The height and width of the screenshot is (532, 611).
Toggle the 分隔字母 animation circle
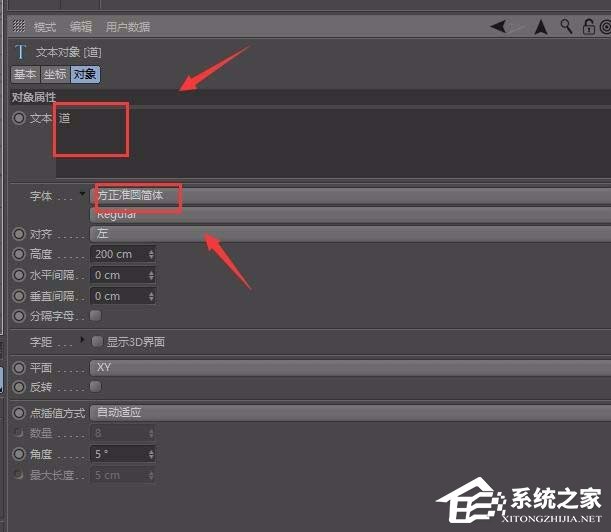(19, 316)
